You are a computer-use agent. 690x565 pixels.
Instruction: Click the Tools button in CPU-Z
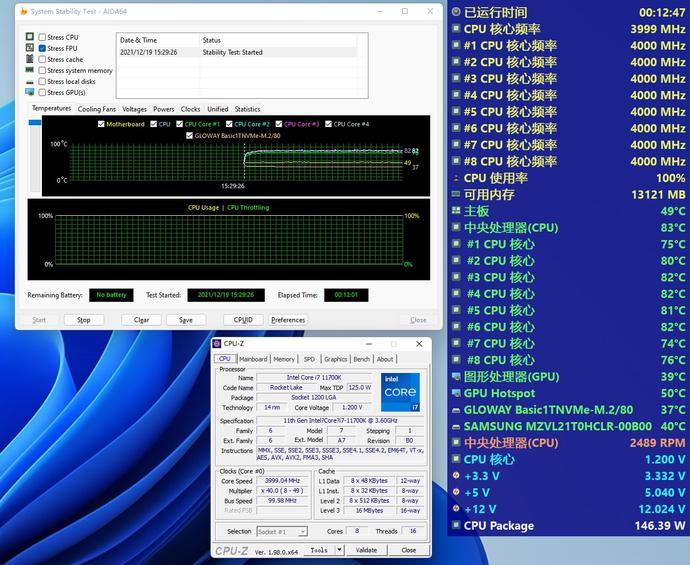pyautogui.click(x=319, y=550)
